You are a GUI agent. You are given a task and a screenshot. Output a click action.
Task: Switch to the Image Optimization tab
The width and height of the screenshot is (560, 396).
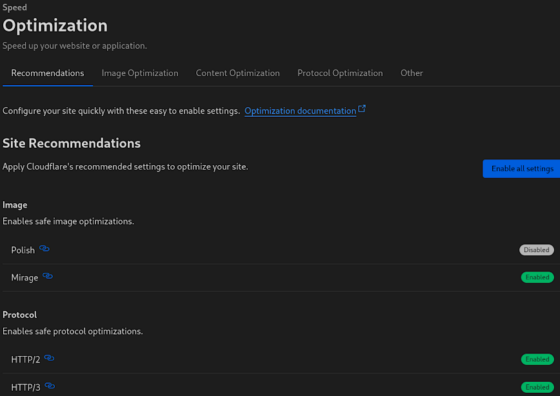click(x=140, y=73)
